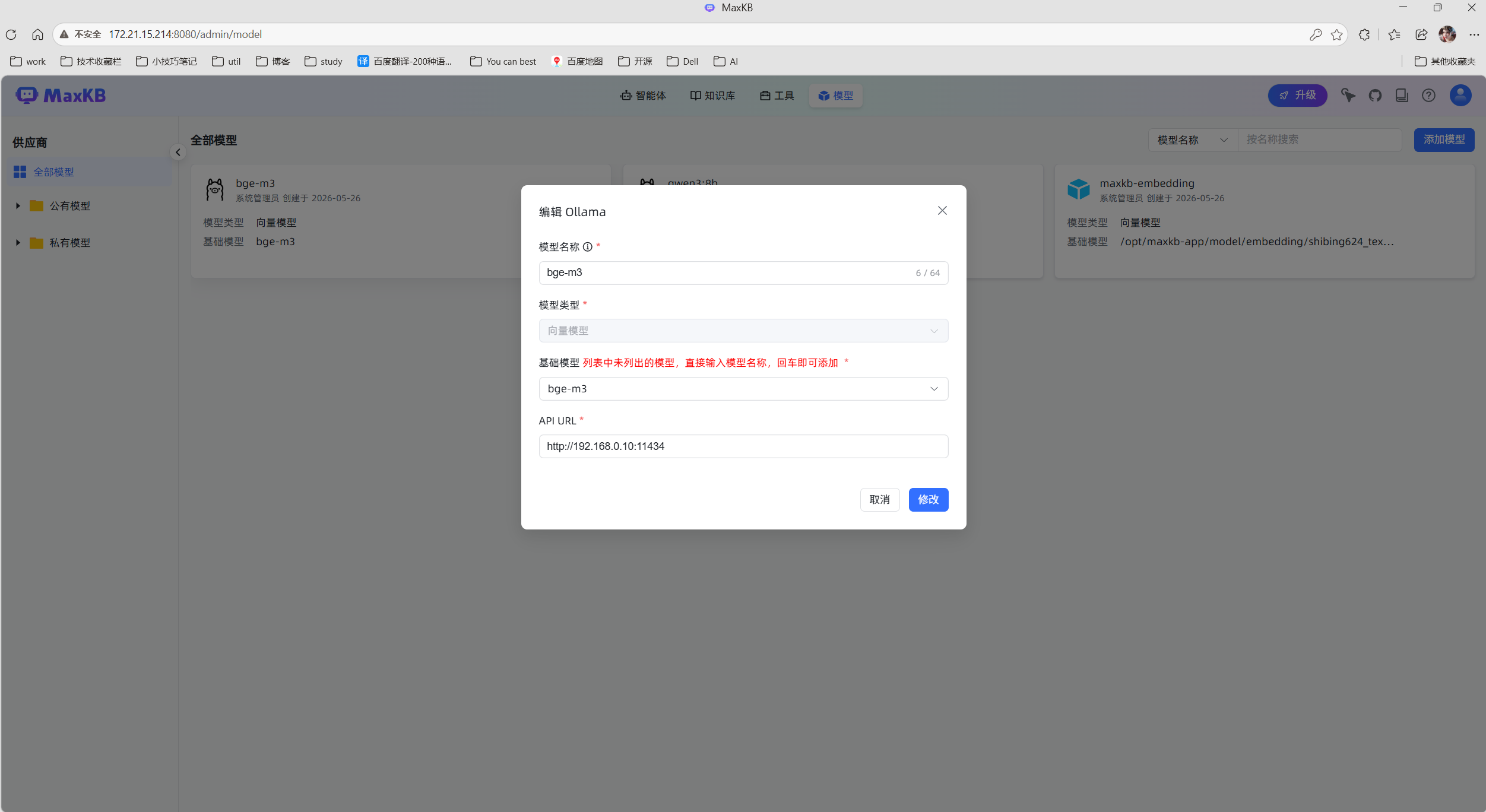The image size is (1486, 812).
Task: Open the 百度地图 bookmark
Action: click(x=578, y=61)
